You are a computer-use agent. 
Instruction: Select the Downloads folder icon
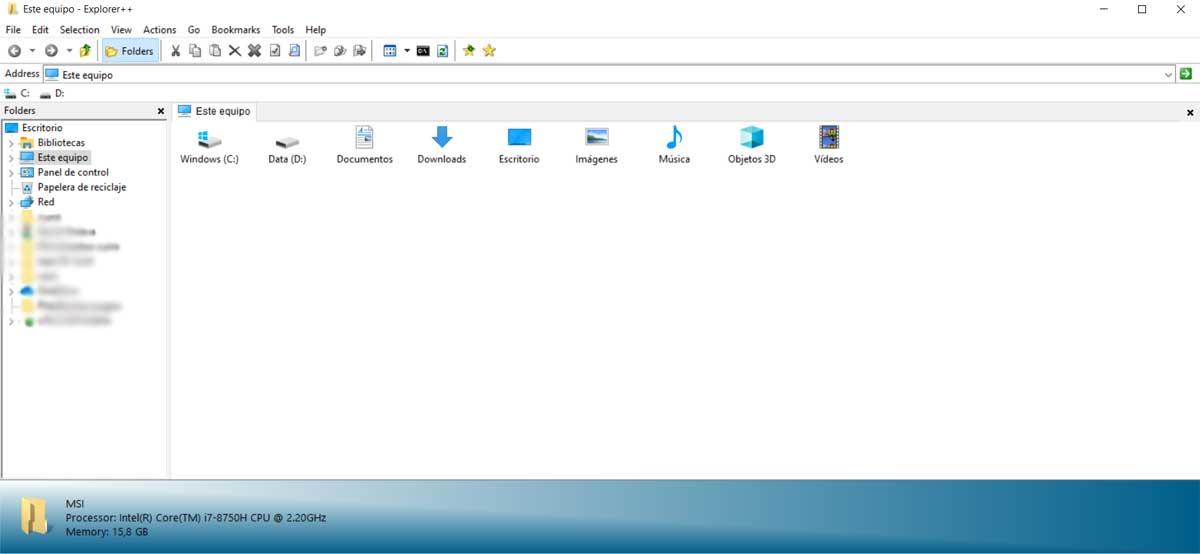tap(441, 145)
